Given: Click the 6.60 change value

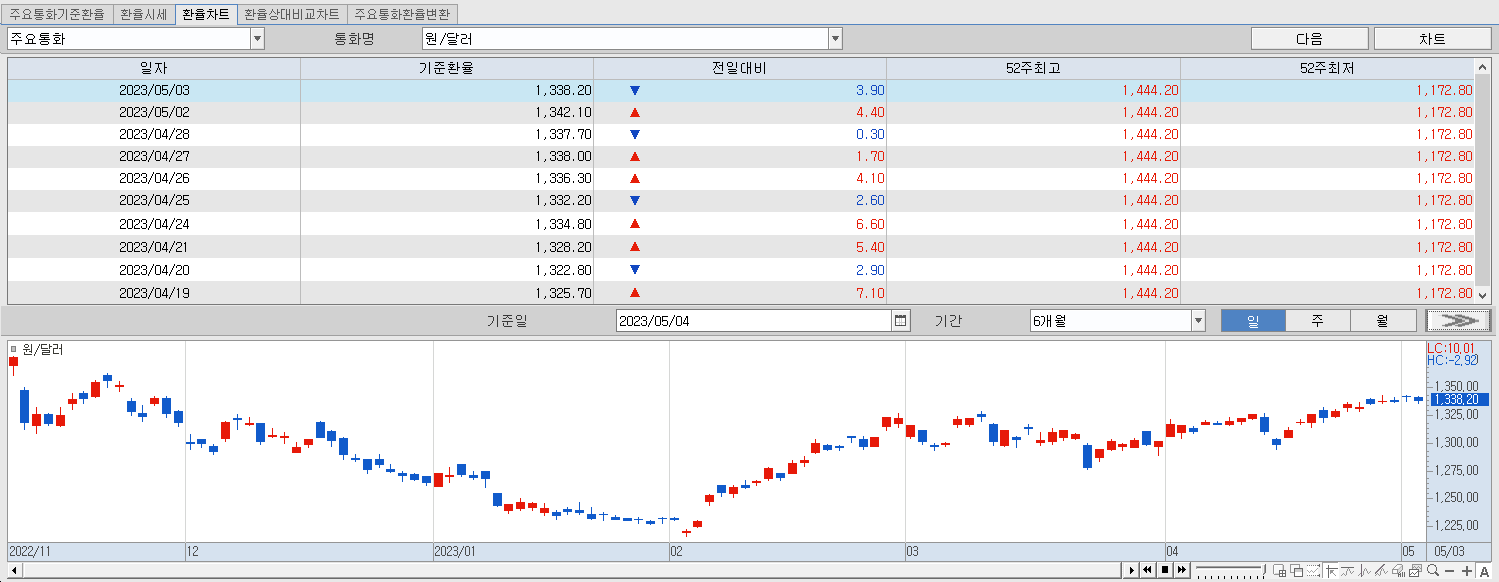Looking at the screenshot, I should (870, 224).
